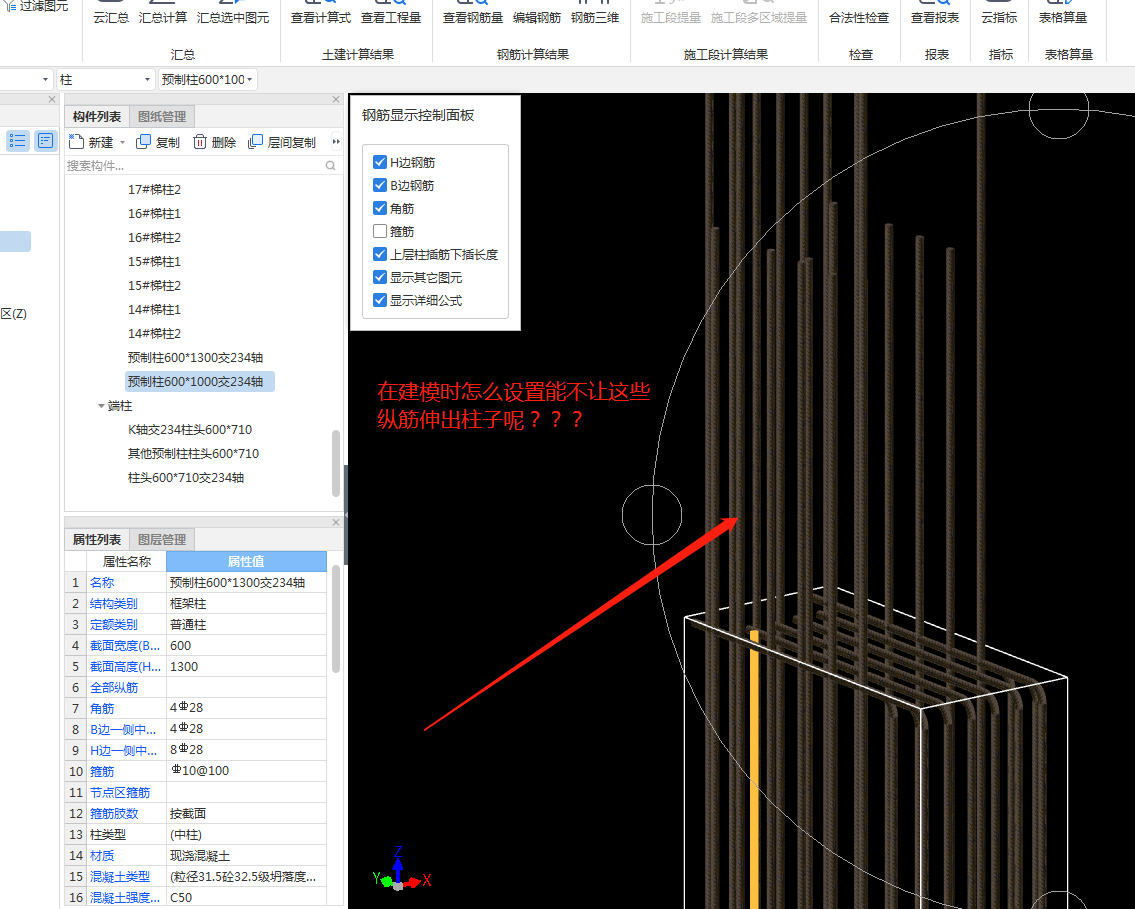Switch to 图层管理 tab

pyautogui.click(x=162, y=540)
